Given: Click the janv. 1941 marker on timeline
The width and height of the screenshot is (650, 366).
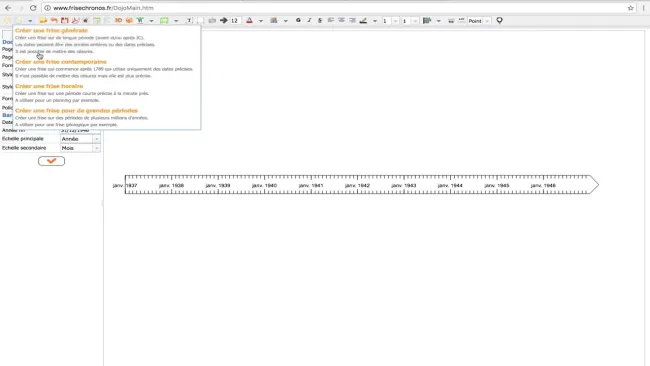Looking at the screenshot, I should 311,186.
